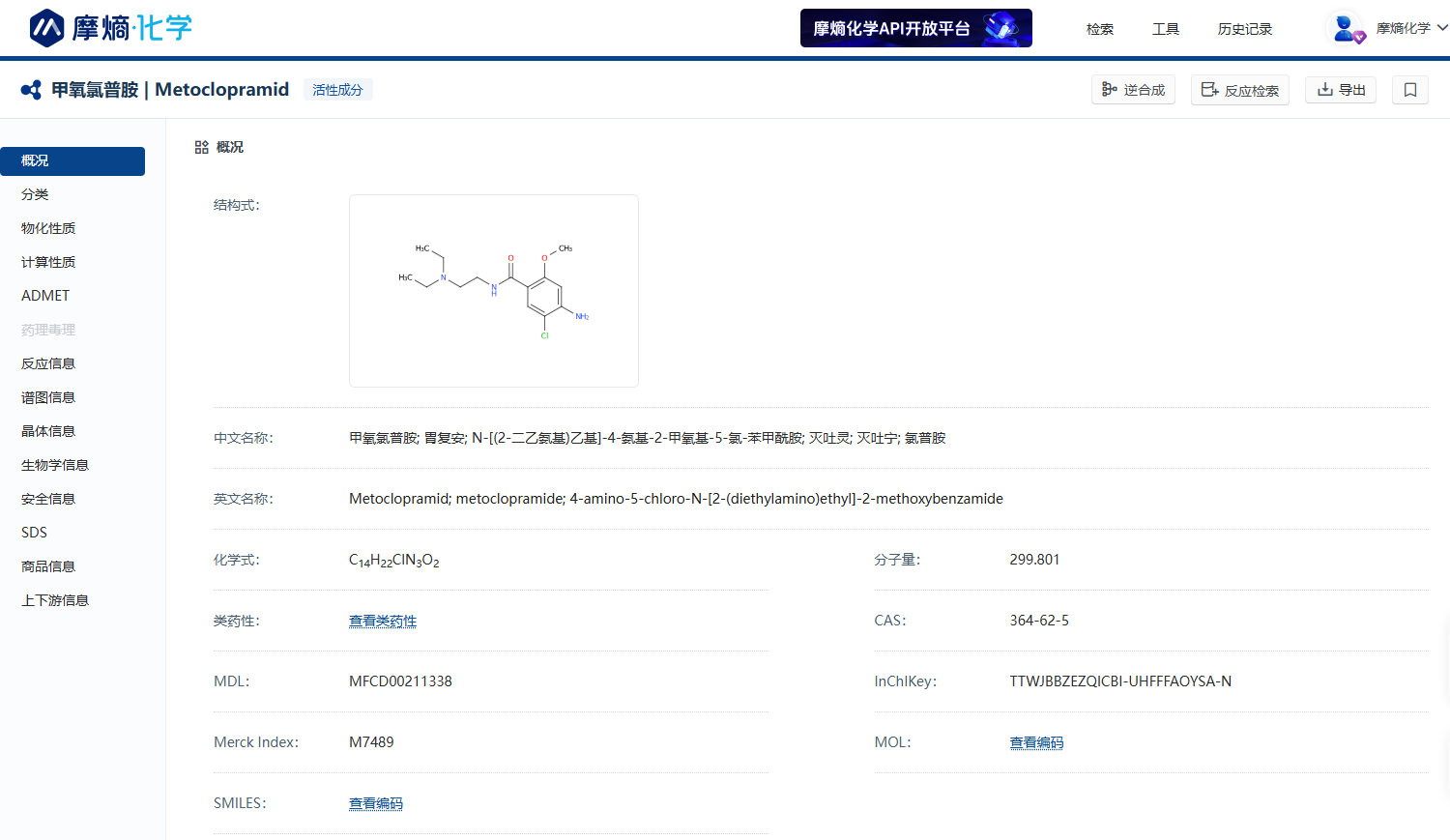Open the 工具 menu
The height and width of the screenshot is (840, 1450).
point(1166,29)
